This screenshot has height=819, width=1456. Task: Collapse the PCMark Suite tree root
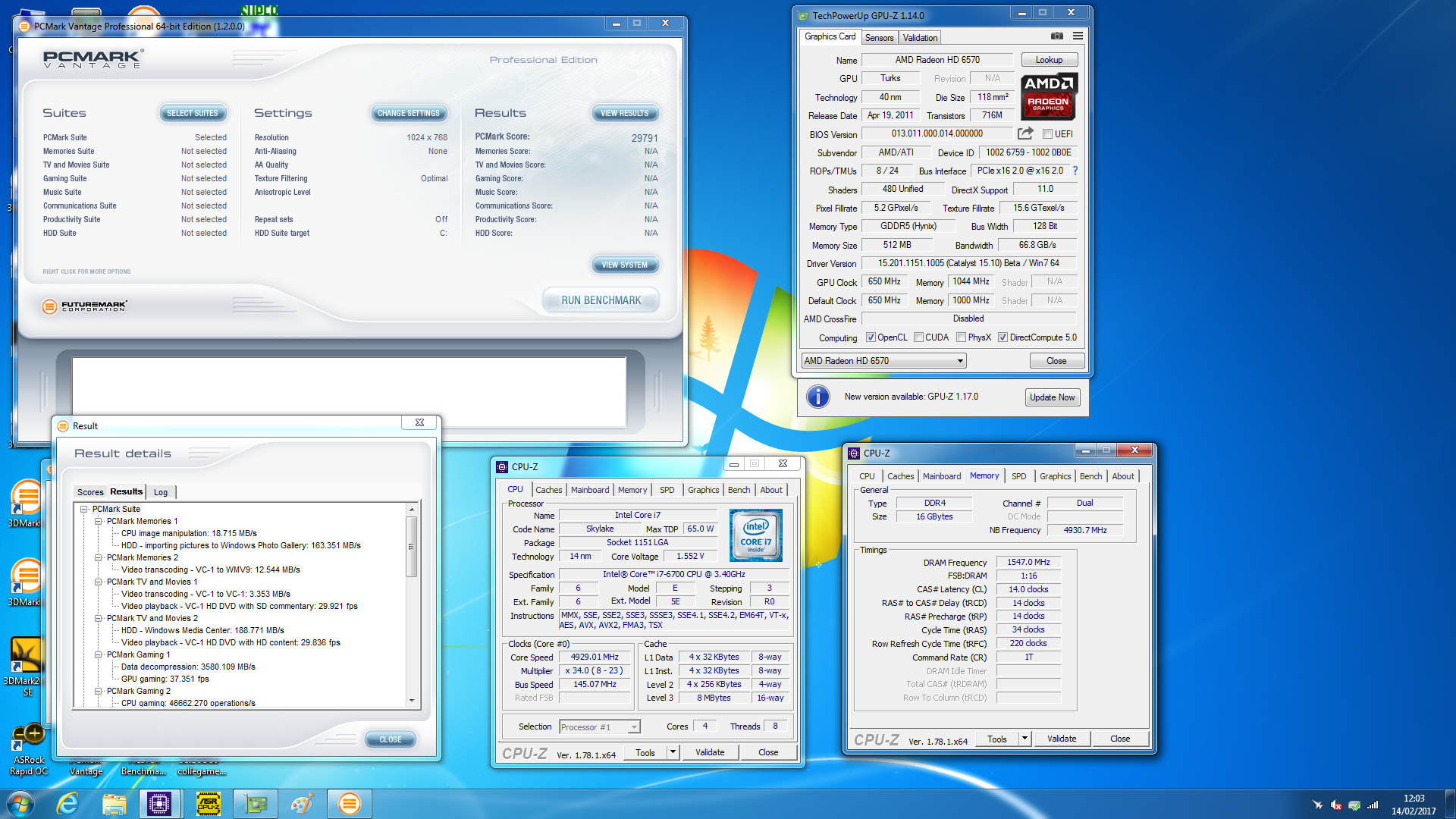tap(84, 510)
